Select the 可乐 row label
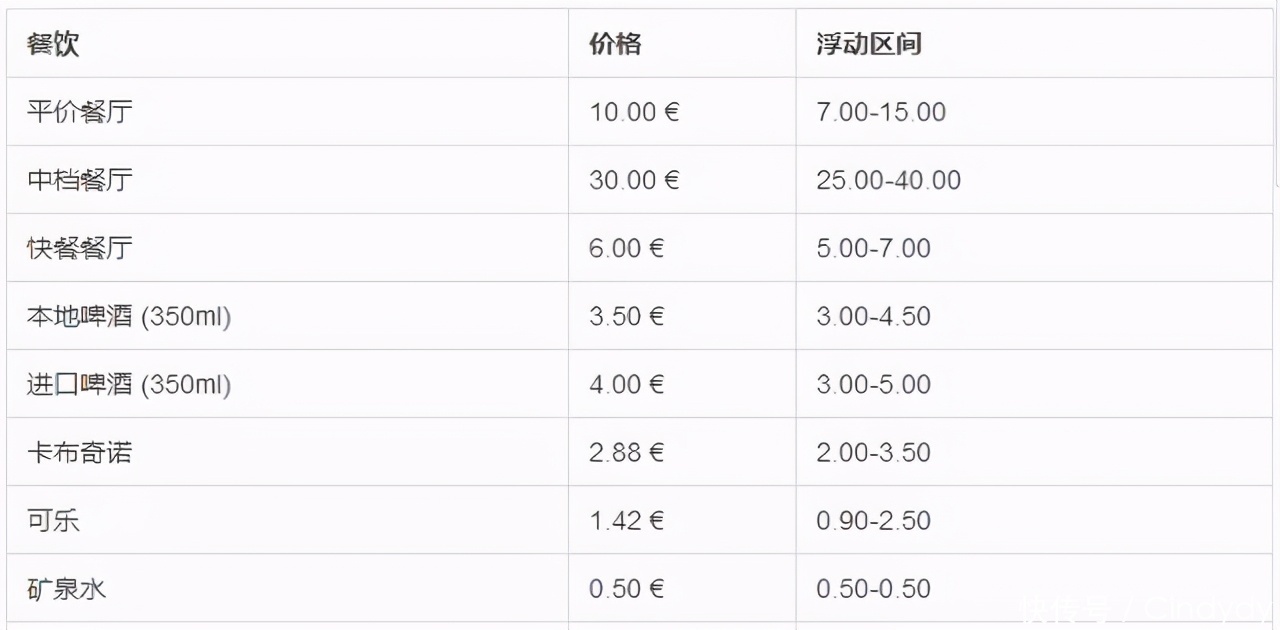 coord(53,520)
